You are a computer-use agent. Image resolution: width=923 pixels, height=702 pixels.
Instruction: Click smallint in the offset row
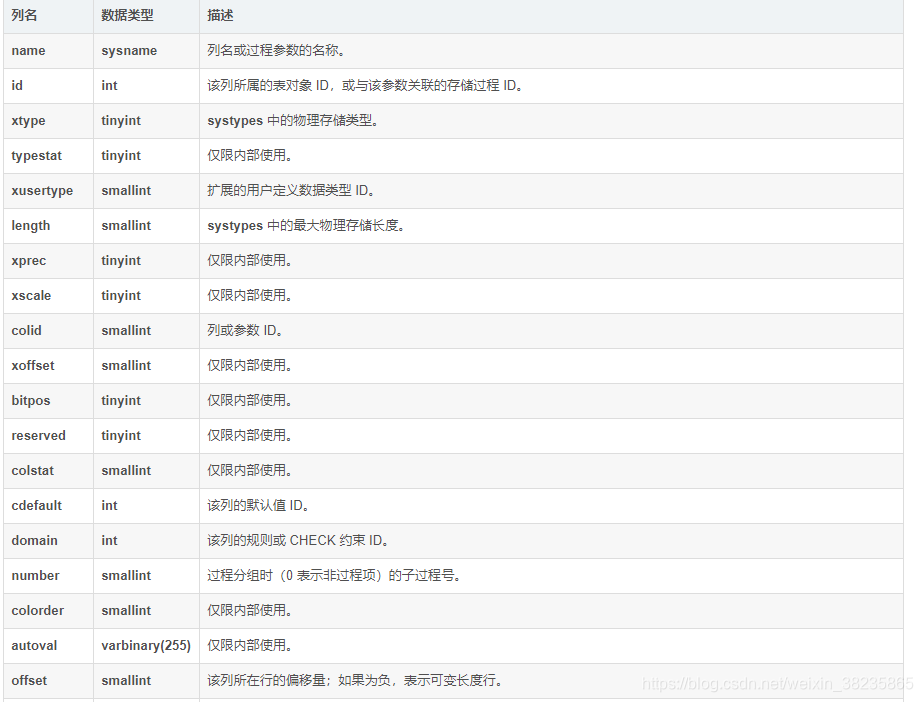(x=126, y=681)
